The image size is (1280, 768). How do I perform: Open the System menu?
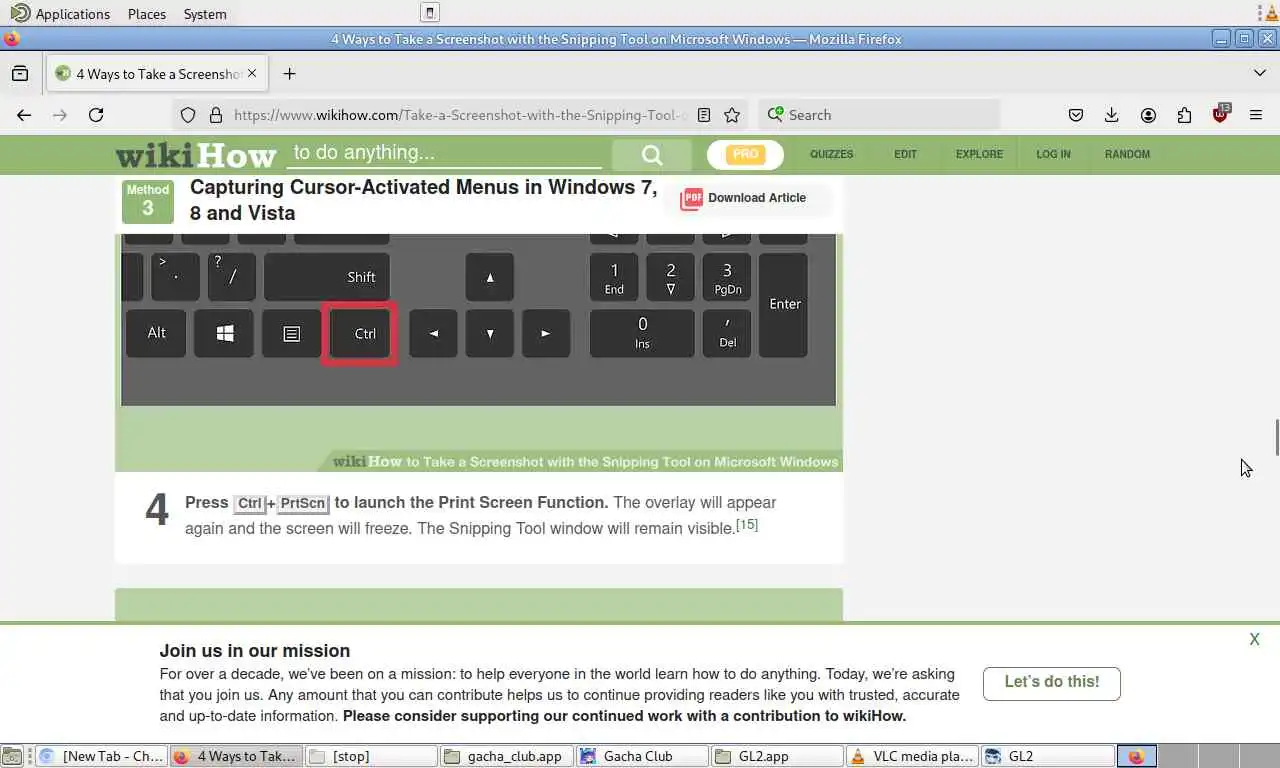click(205, 14)
